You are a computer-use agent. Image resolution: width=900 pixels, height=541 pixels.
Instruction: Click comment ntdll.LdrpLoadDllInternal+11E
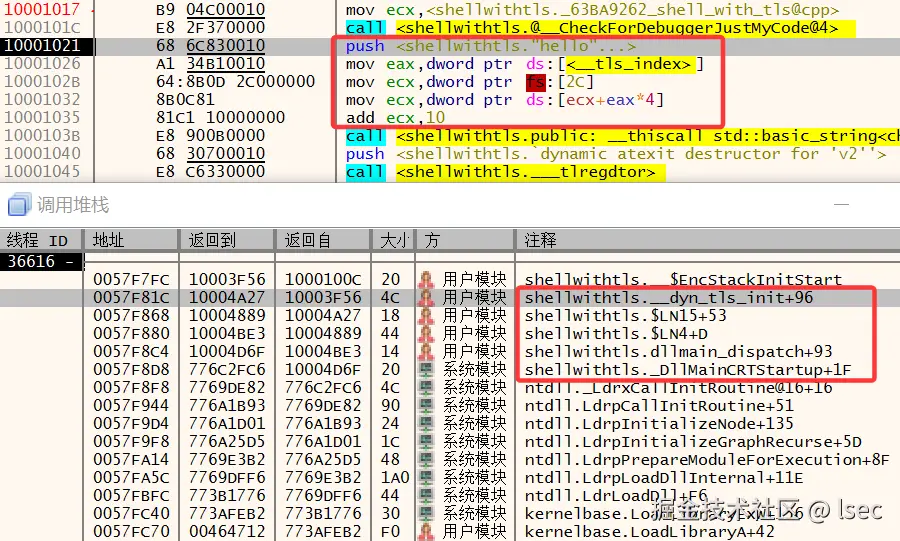point(664,478)
